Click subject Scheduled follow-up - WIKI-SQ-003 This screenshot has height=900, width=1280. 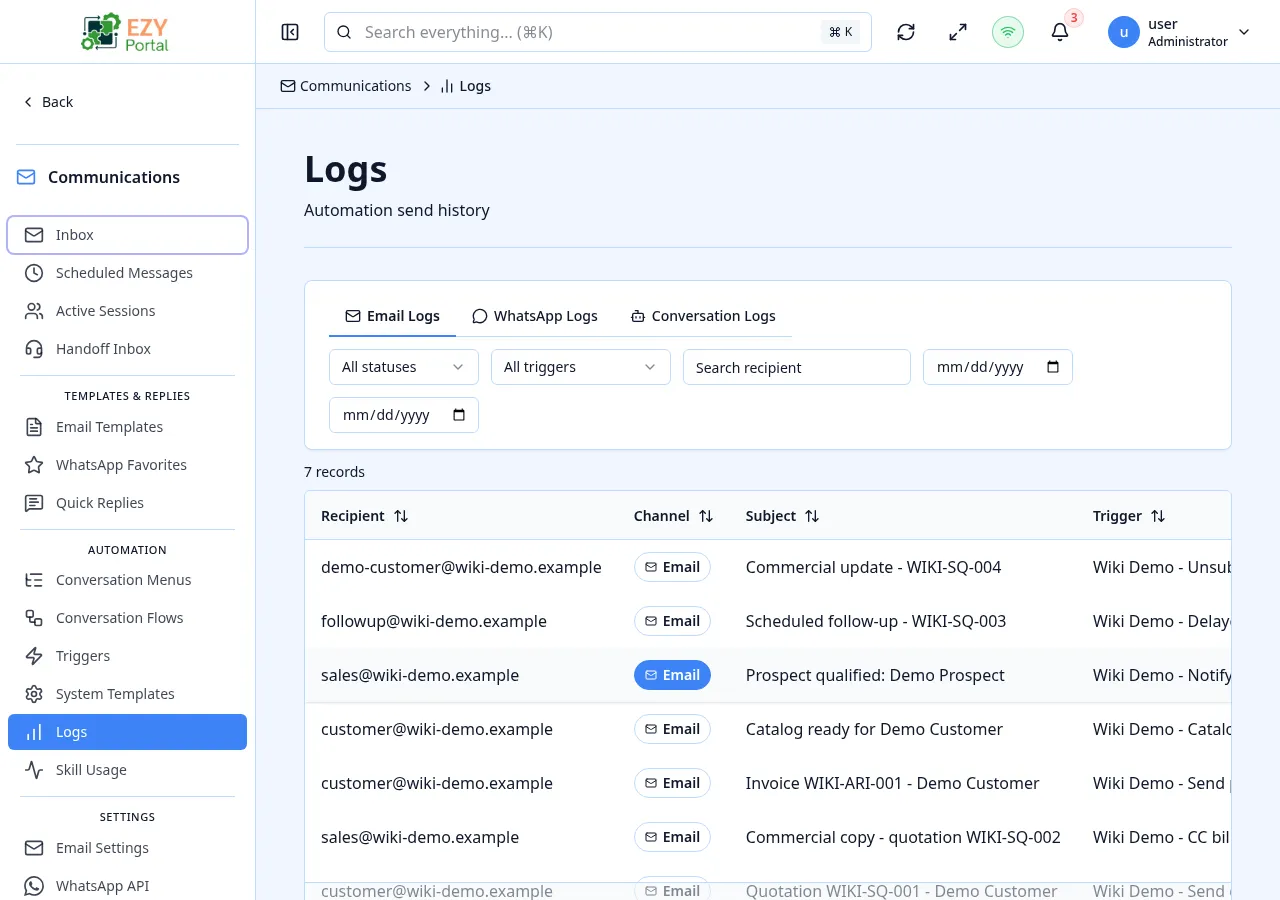point(876,621)
